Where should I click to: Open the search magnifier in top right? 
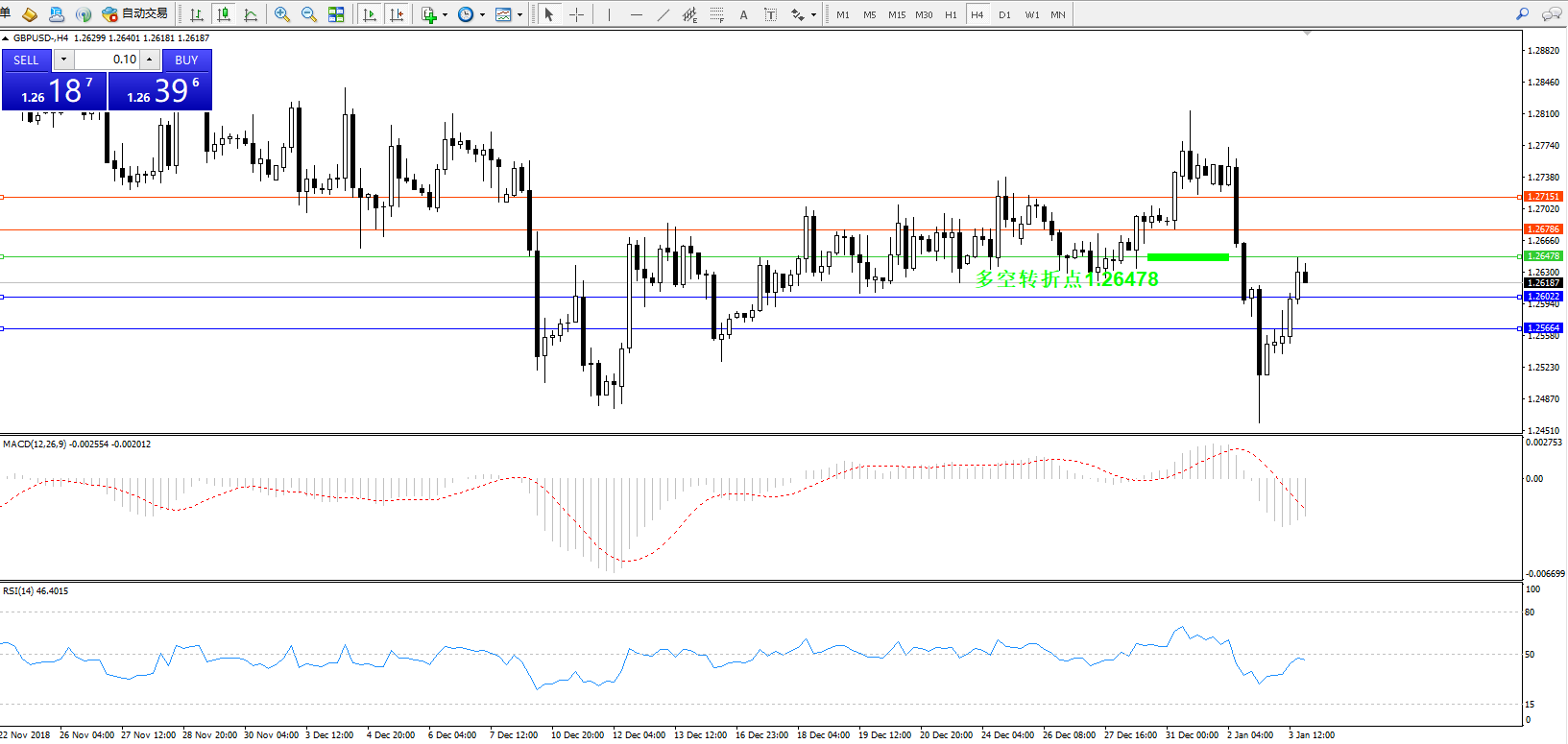tap(1522, 14)
